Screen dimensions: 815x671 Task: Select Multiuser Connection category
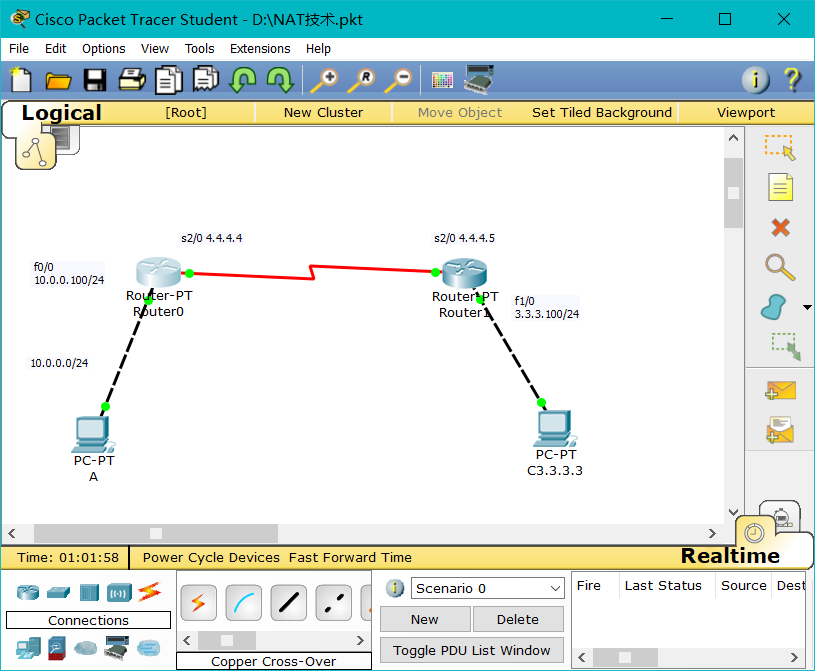click(149, 648)
